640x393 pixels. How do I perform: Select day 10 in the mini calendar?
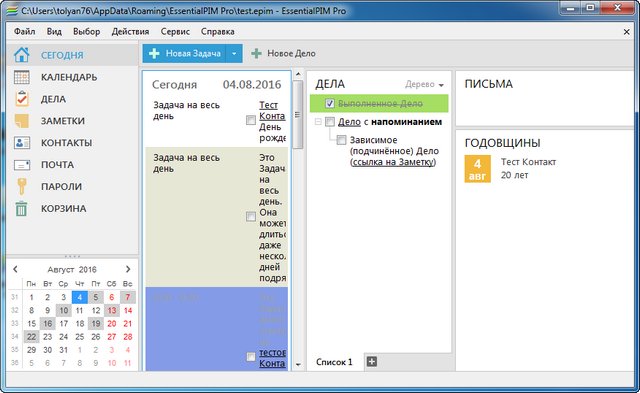tap(64, 311)
